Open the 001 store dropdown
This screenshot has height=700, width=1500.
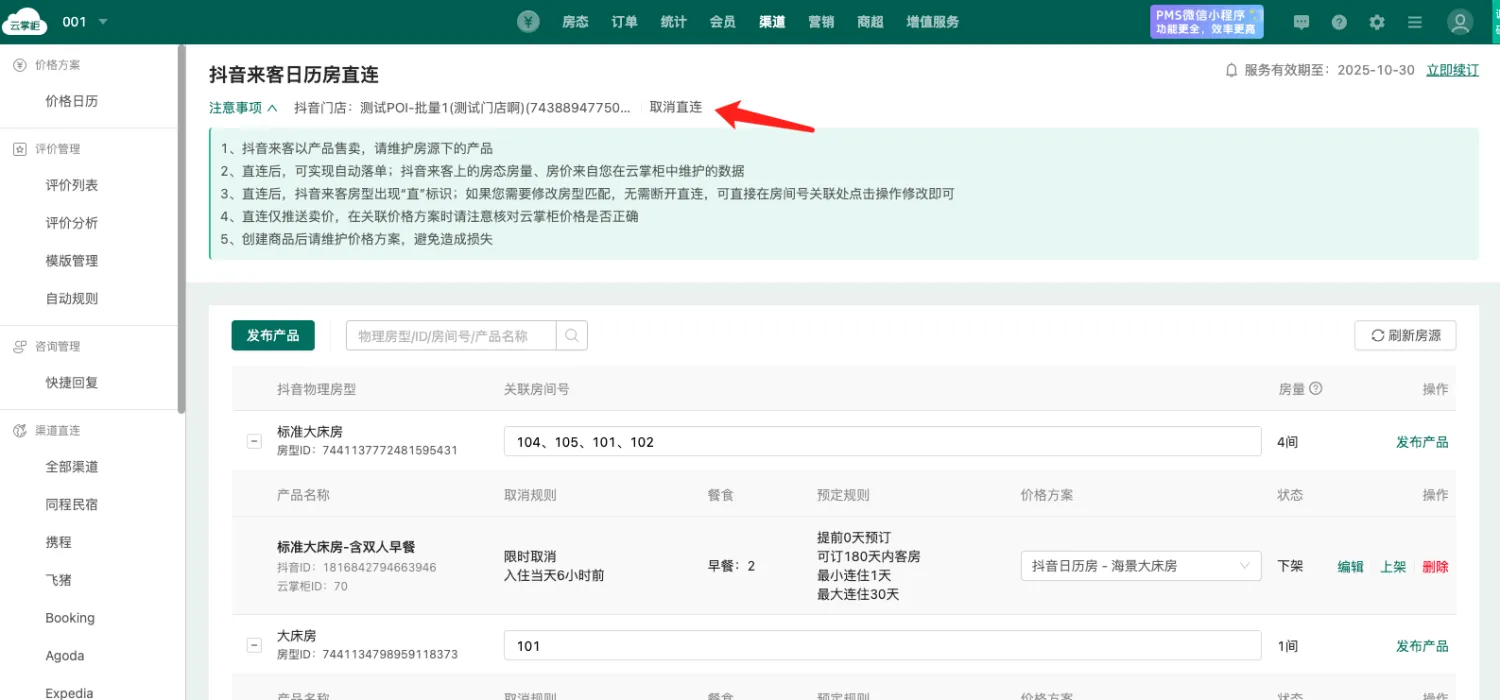pyautogui.click(x=85, y=22)
